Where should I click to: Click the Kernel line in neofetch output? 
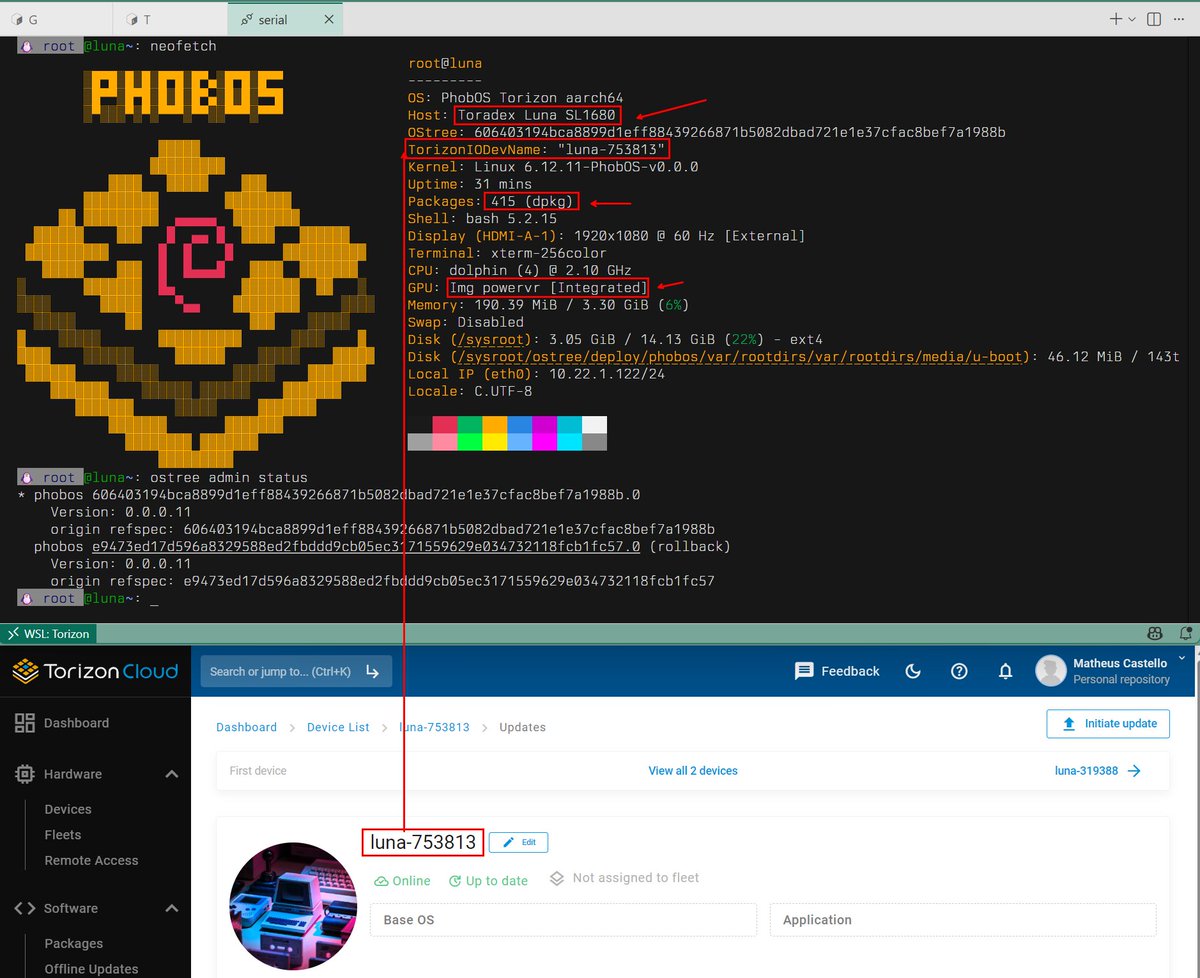coord(553,167)
